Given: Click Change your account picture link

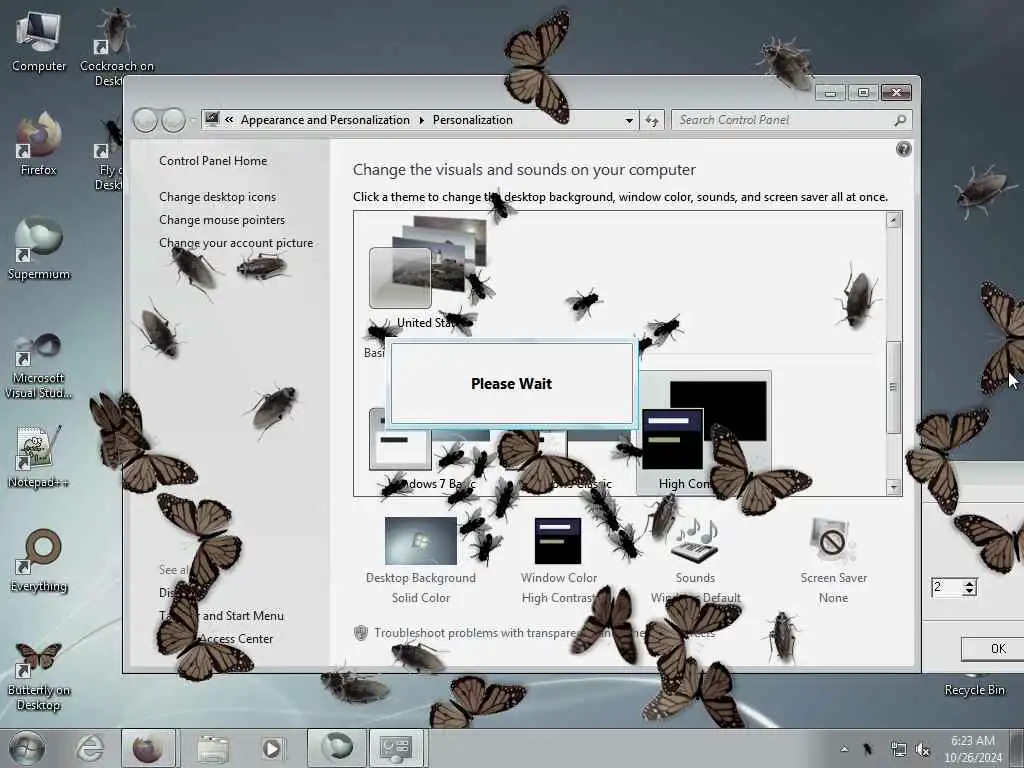Looking at the screenshot, I should click(x=236, y=243).
